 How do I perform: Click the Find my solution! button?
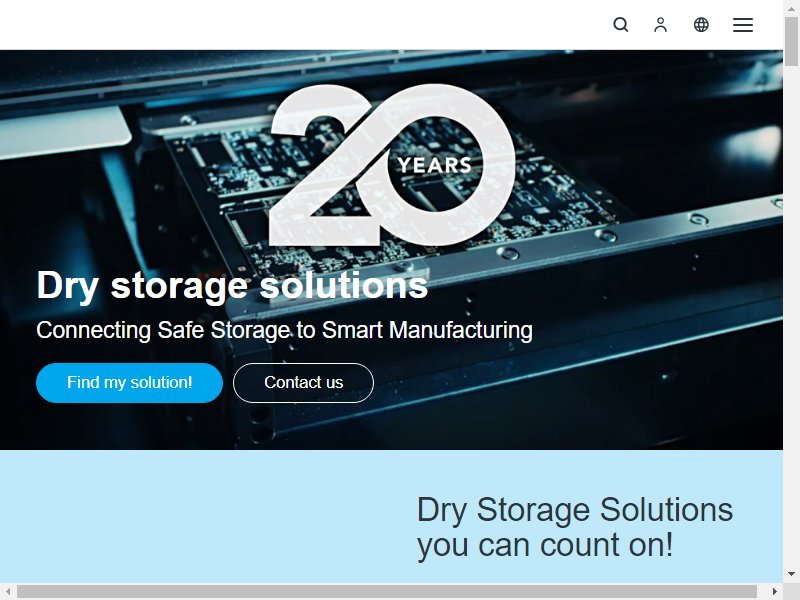point(130,383)
